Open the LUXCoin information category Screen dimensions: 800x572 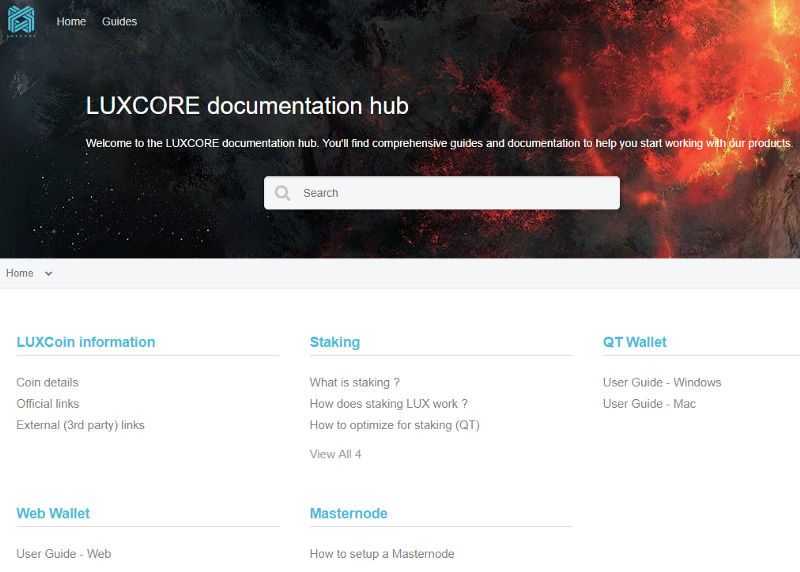tap(86, 342)
